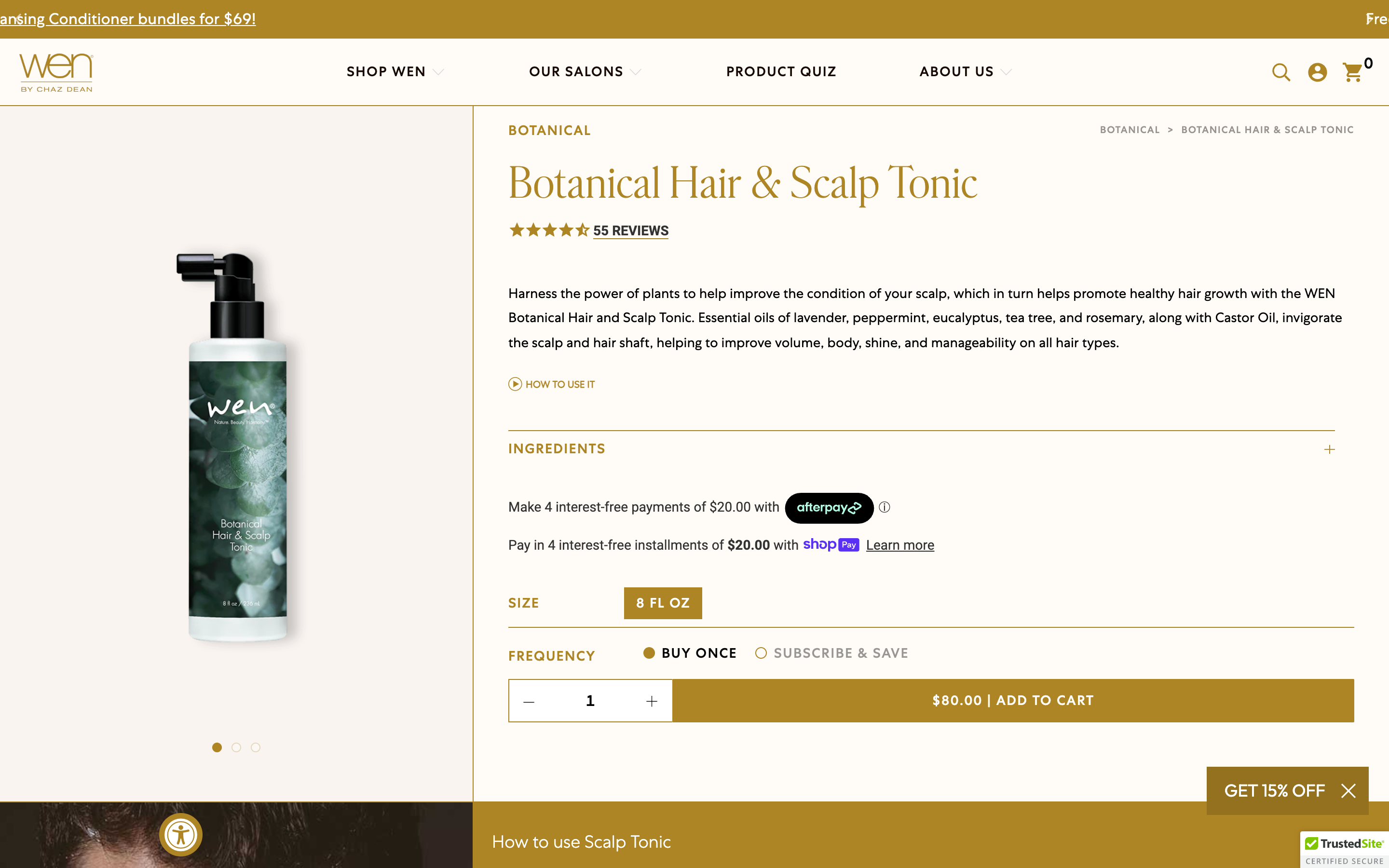Increase quantity with the plus button
This screenshot has width=1389, height=868.
652,701
